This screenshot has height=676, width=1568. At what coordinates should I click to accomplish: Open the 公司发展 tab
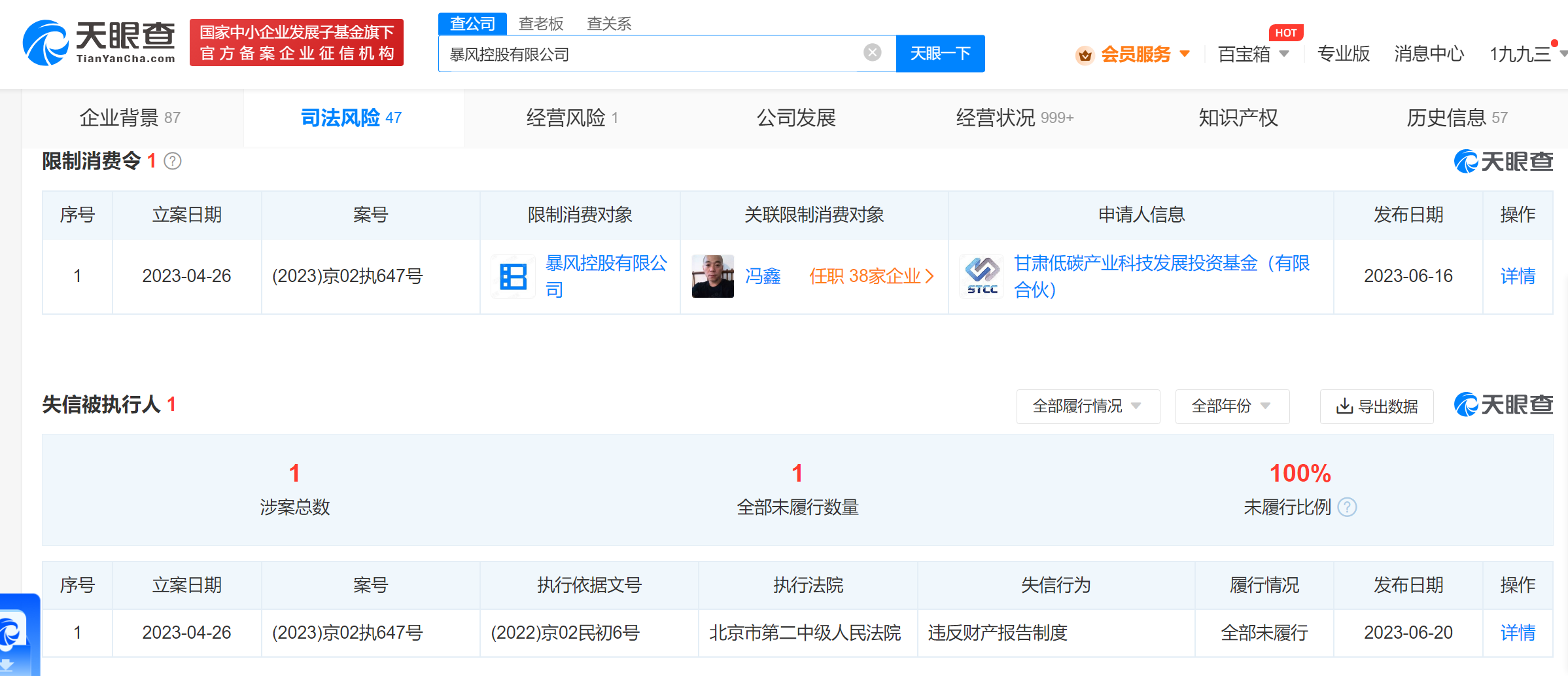pyautogui.click(x=796, y=118)
